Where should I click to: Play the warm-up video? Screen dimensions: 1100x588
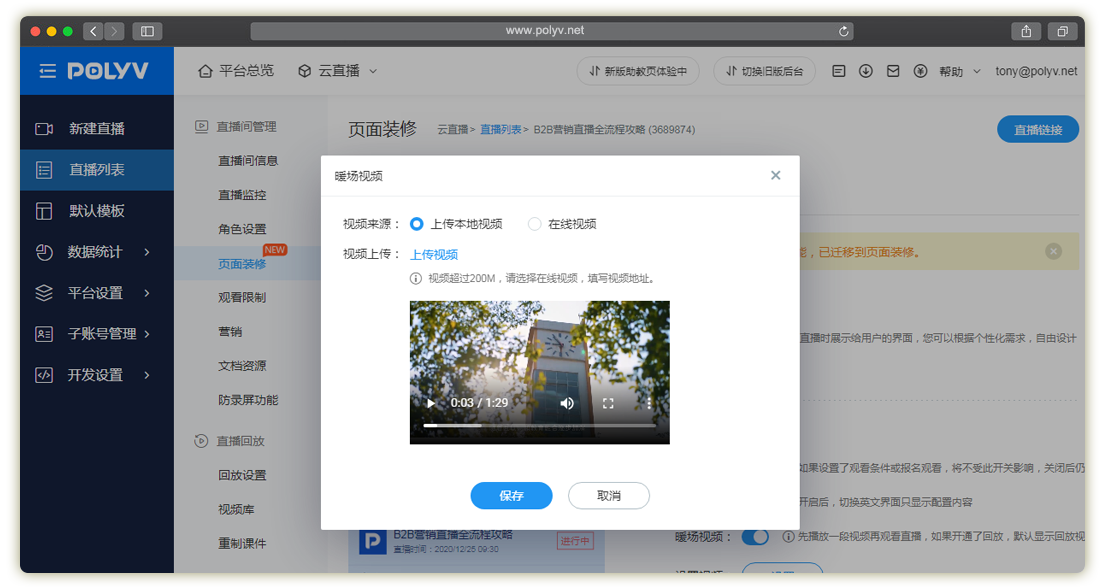(x=431, y=403)
